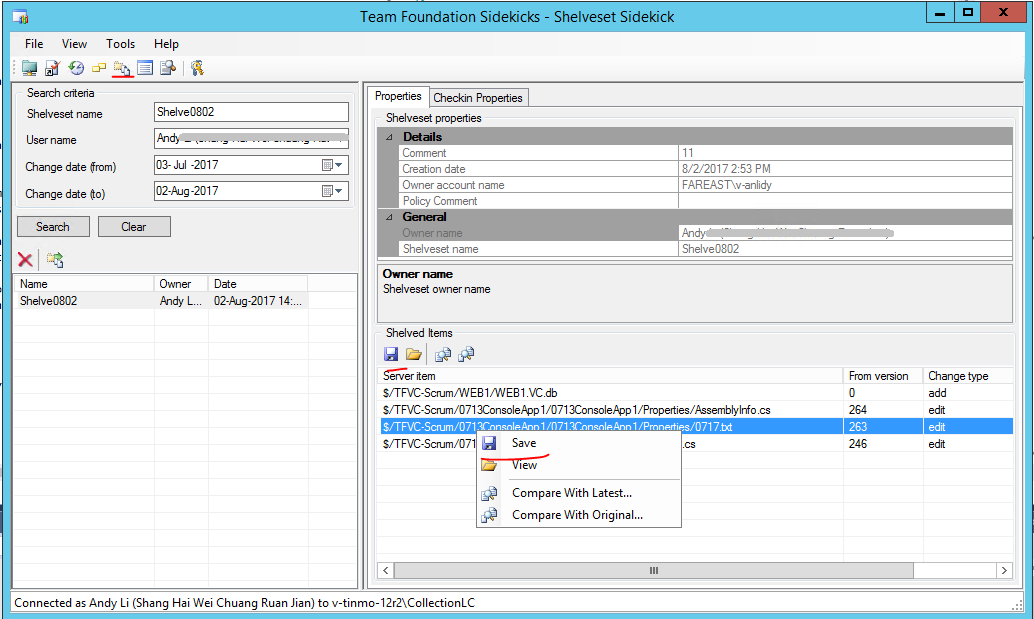Image resolution: width=1034 pixels, height=619 pixels.
Task: Open the magnifier-document Sidekick toolbar icon
Action: click(168, 68)
